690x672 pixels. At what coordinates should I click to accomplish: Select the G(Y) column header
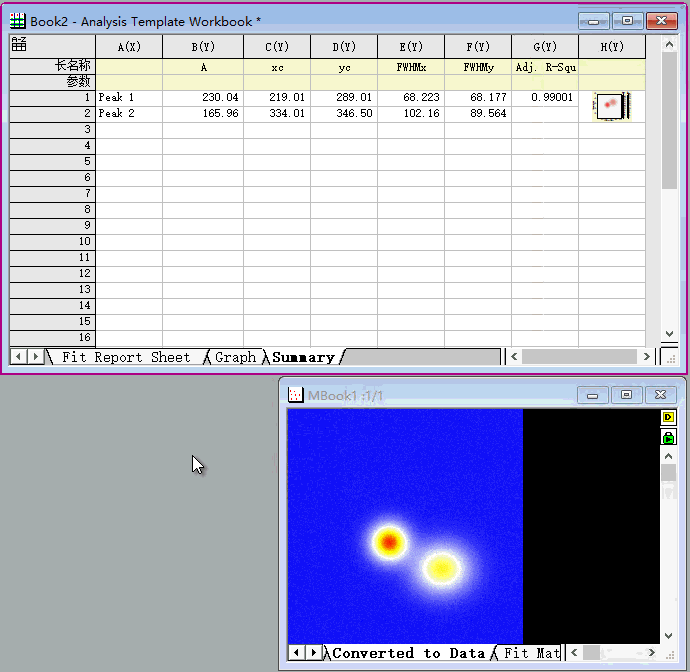pyautogui.click(x=544, y=47)
